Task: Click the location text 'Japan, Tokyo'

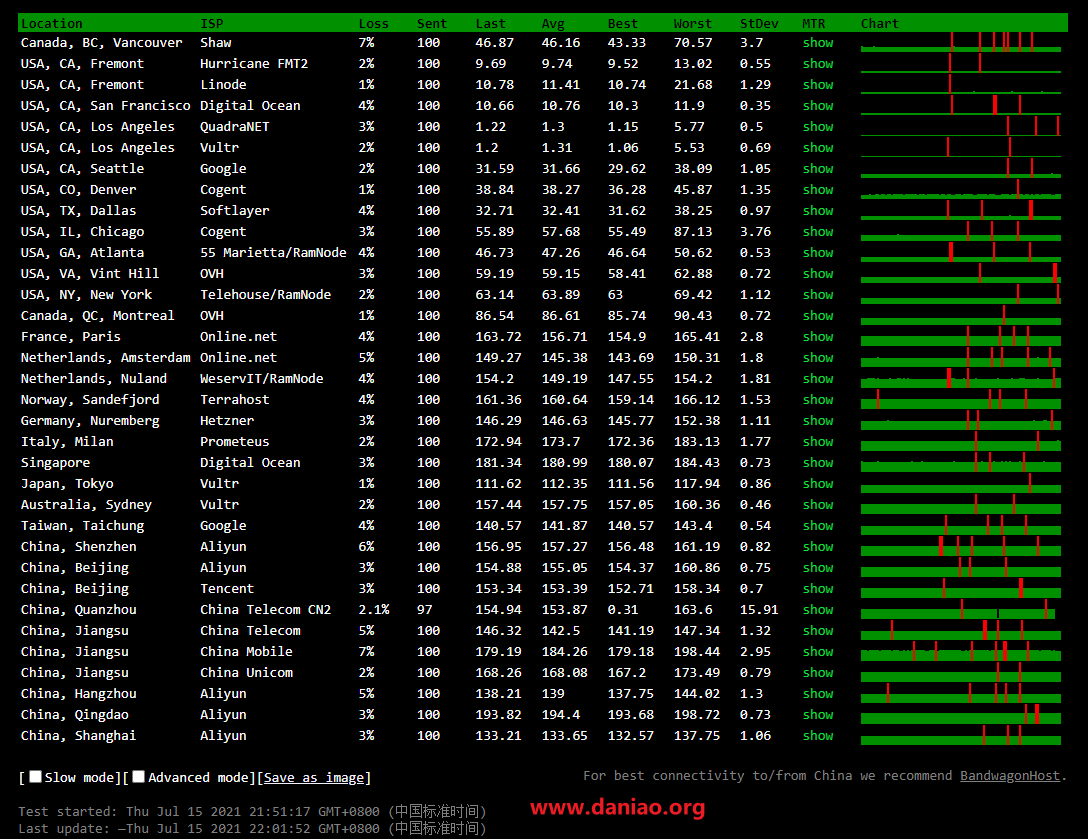Action: click(67, 483)
